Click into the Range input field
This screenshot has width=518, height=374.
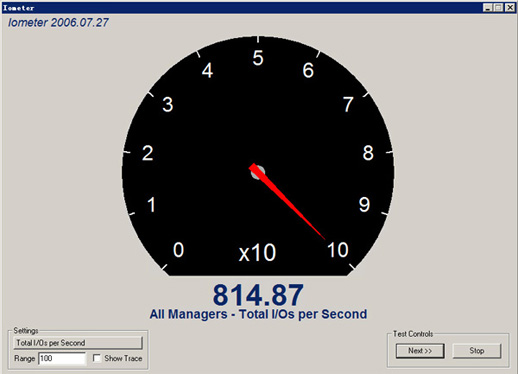tap(62, 359)
